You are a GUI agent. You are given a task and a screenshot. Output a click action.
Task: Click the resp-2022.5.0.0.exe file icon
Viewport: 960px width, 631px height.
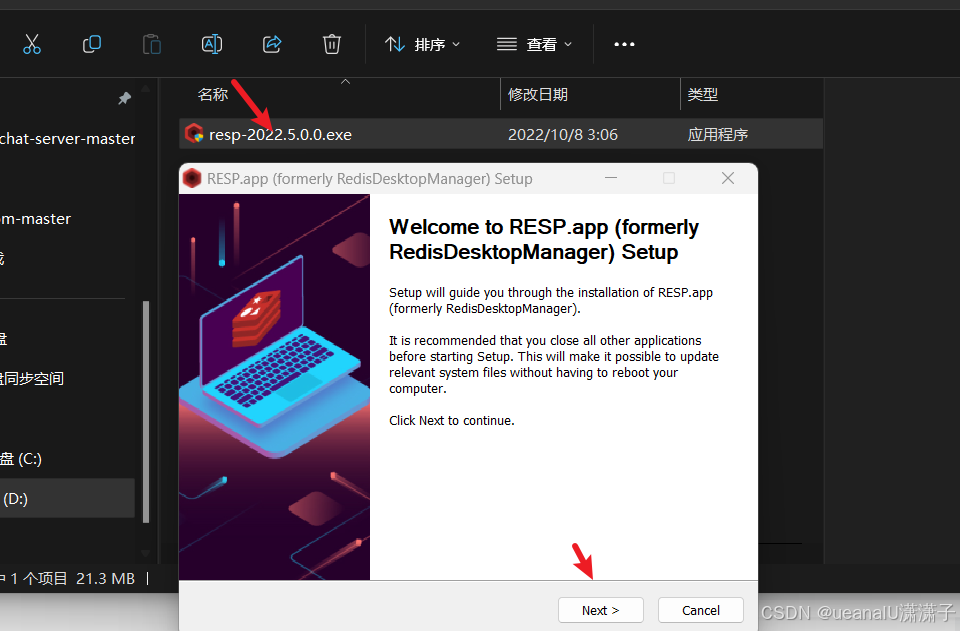194,133
